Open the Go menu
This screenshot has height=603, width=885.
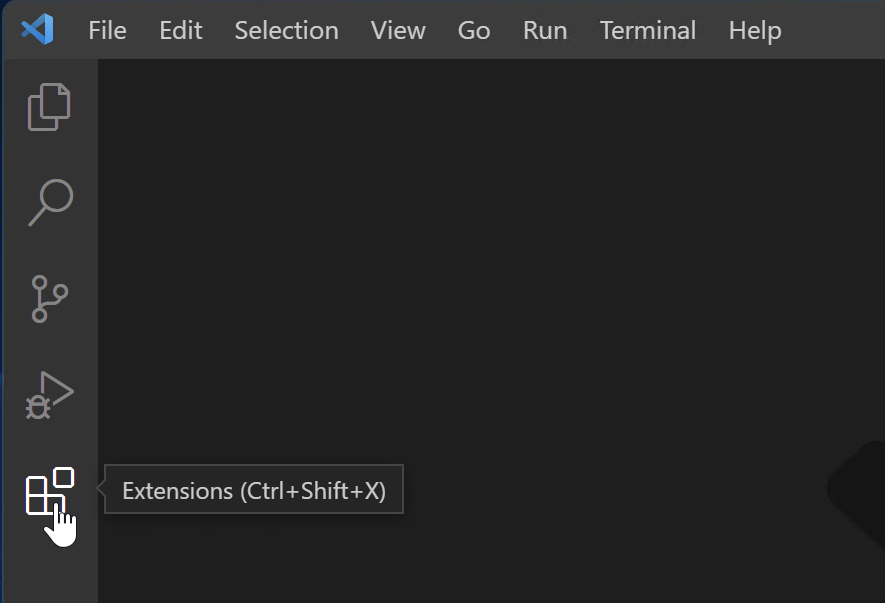473,31
